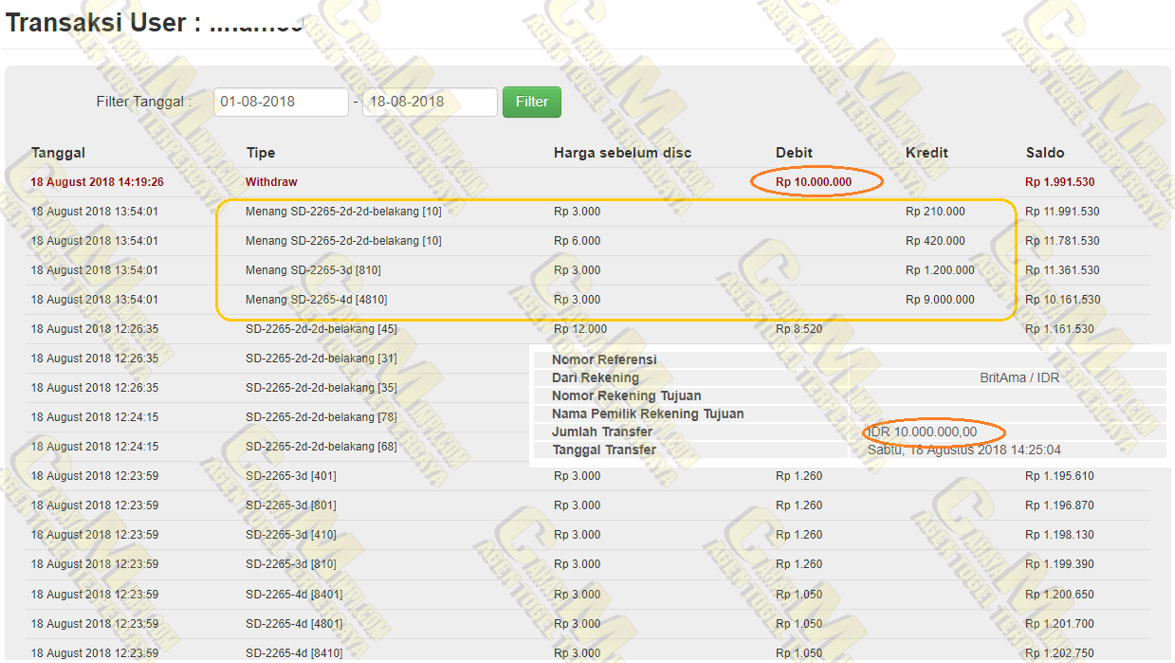Select the SD-2265-2d-2d-belakang [45] entry
Image resolution: width=1175 pixels, height=663 pixels.
[x=321, y=329]
